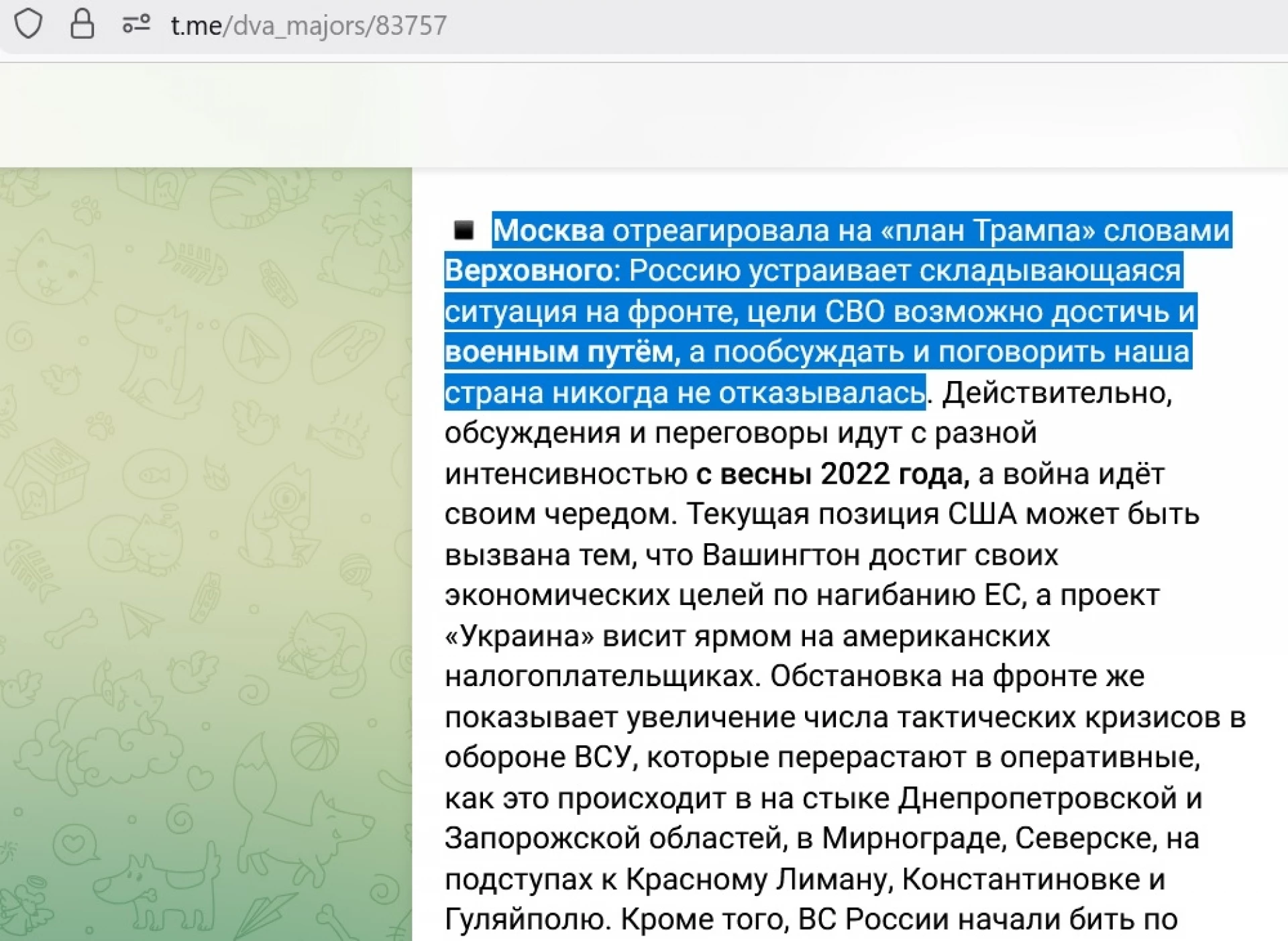Click the blank white header strip
Viewport: 1288px width, 941px height.
coord(644,114)
